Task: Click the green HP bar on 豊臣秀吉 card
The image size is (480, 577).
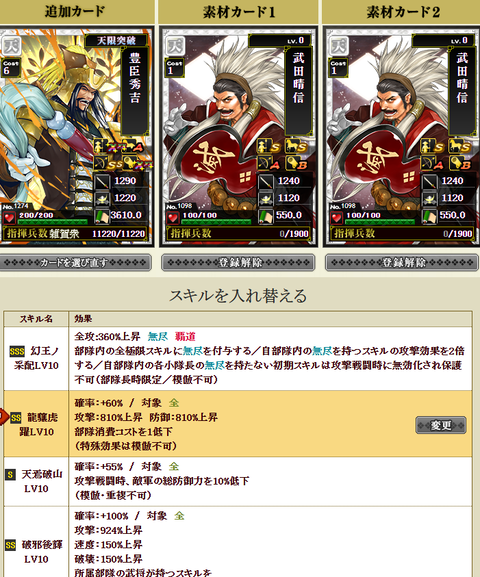Action: pos(53,222)
